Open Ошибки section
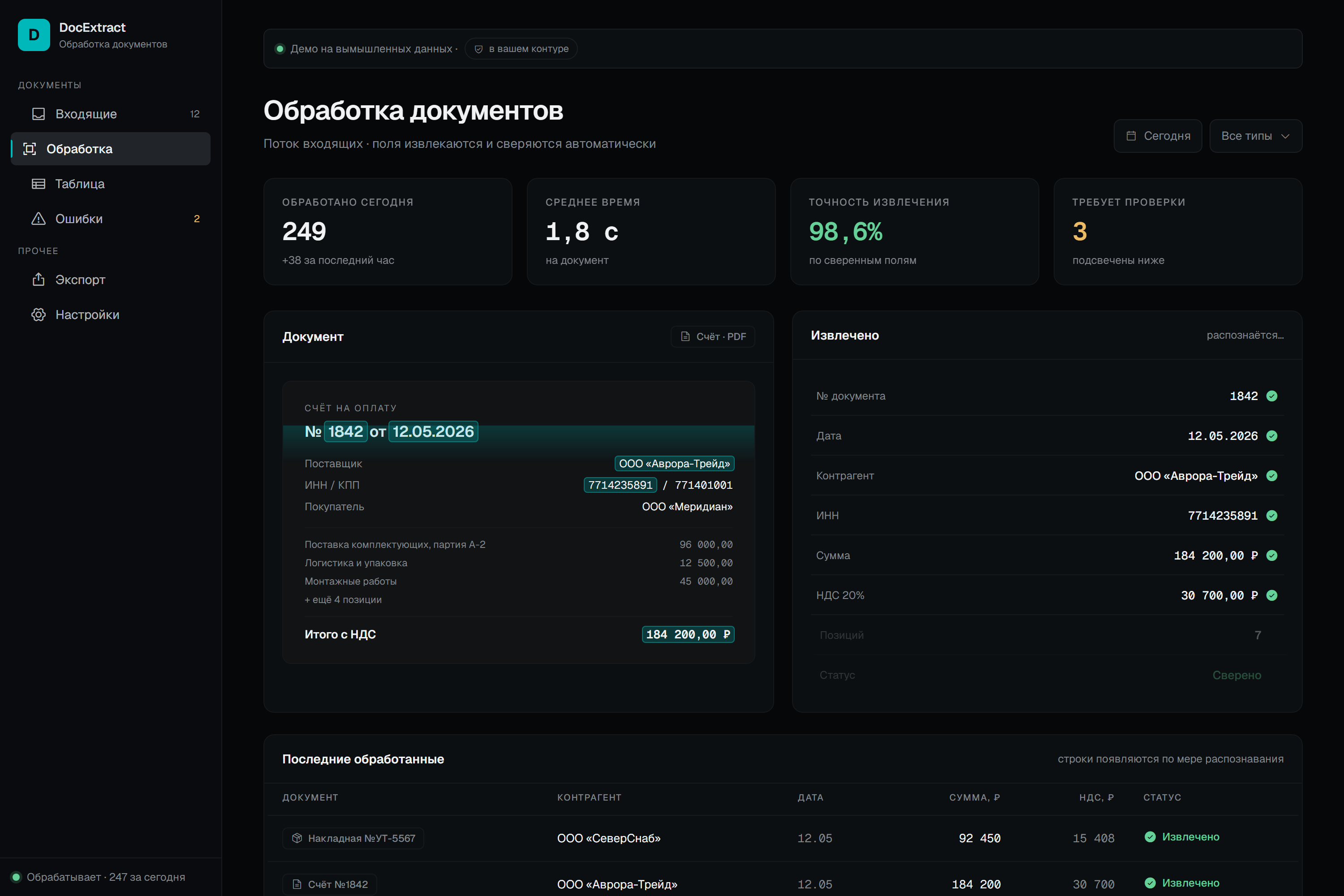Screen dimensions: 1344x896 click(x=110, y=218)
